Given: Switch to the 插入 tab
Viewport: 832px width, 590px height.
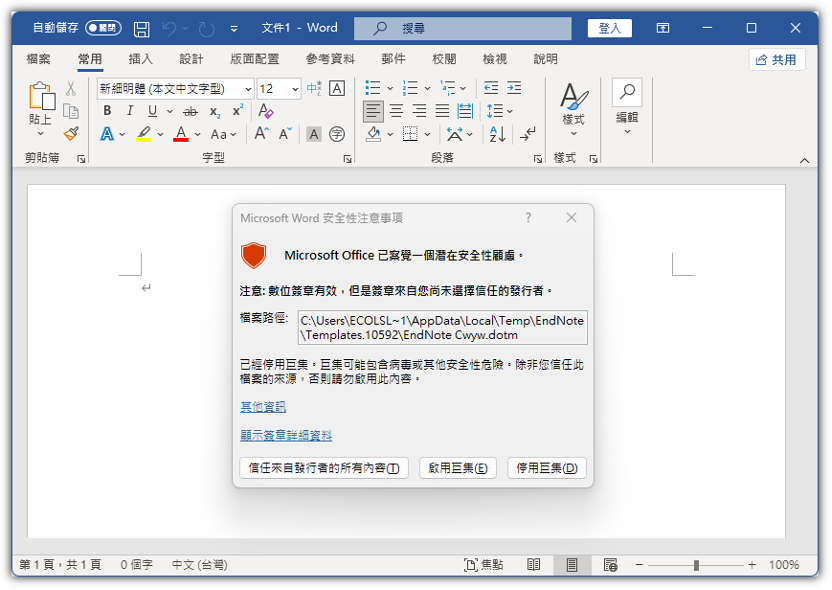Looking at the screenshot, I should 141,59.
